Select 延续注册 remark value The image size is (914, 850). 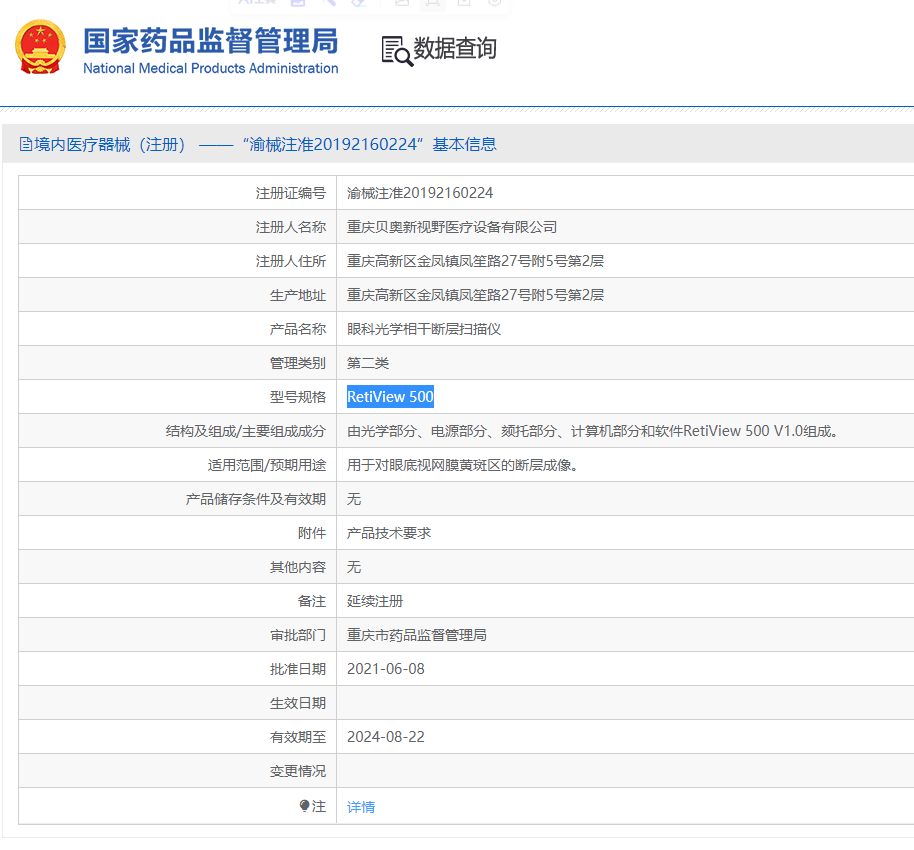(x=375, y=601)
